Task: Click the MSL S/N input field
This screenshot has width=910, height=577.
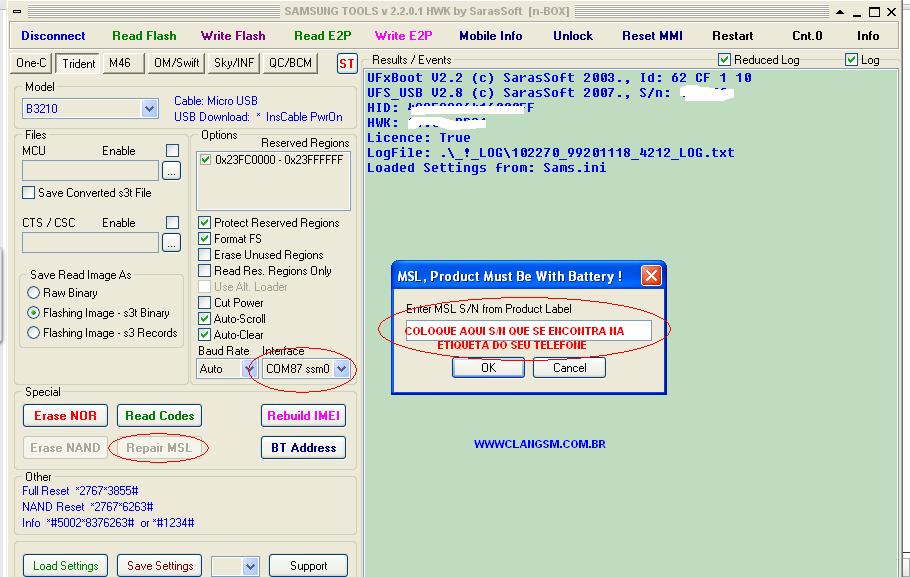Action: 528,330
